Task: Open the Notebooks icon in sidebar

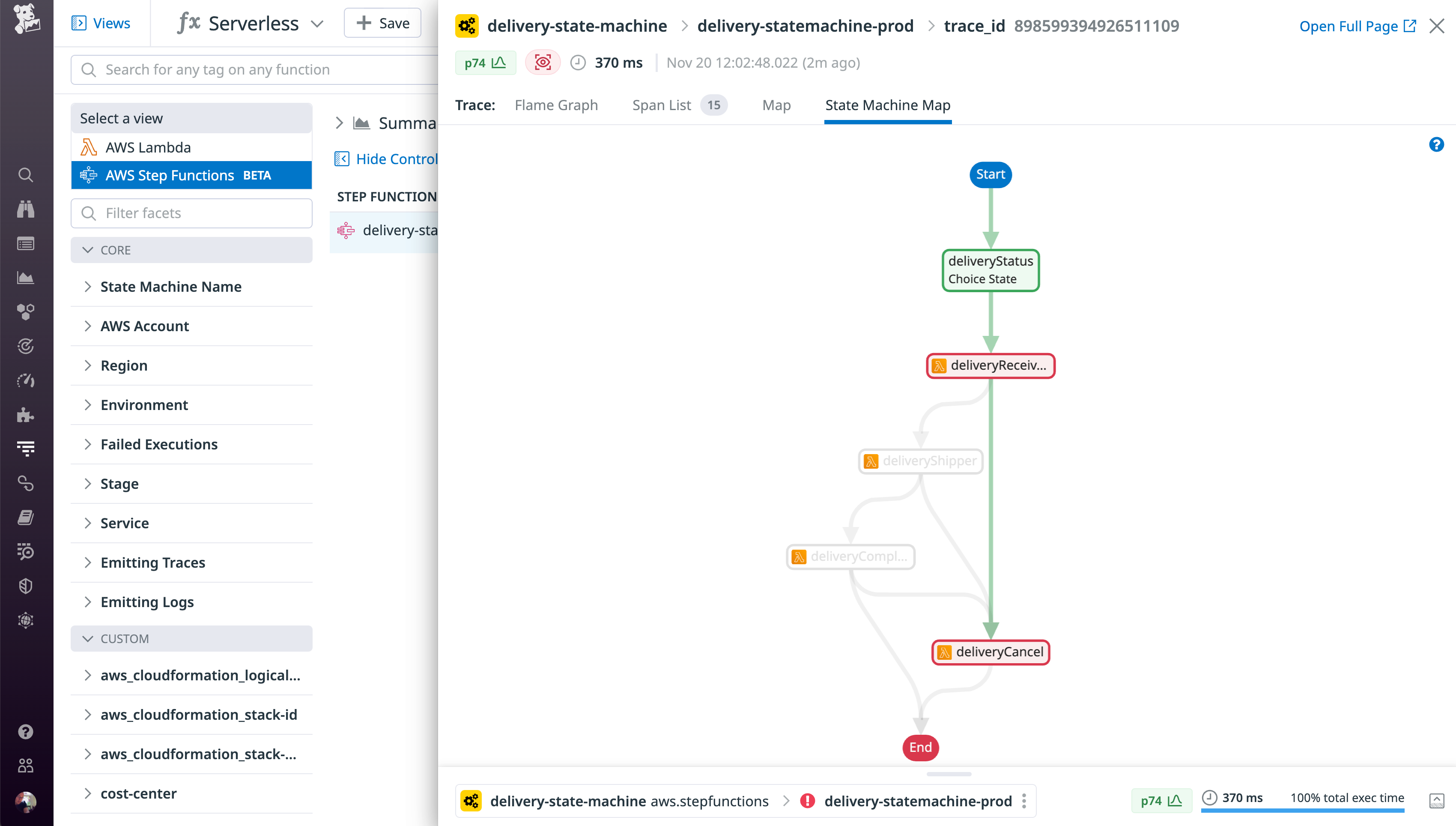Action: (x=26, y=517)
